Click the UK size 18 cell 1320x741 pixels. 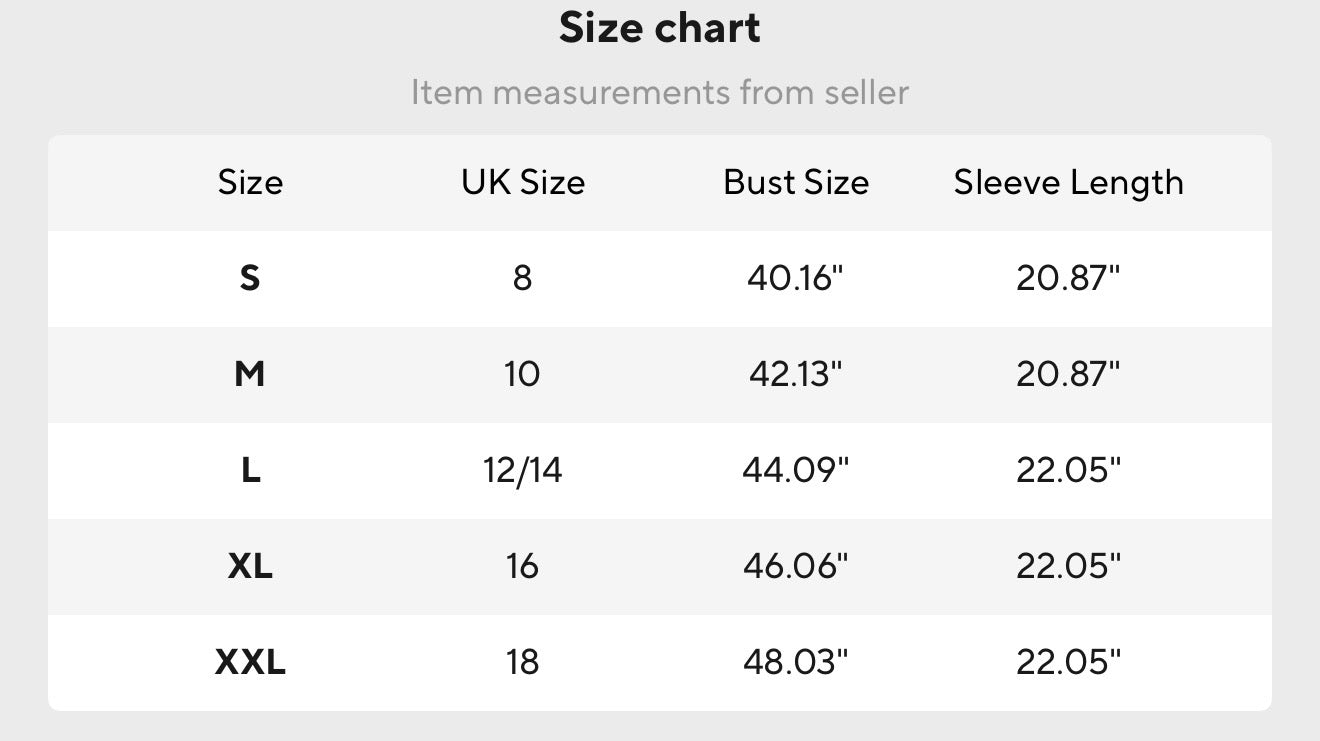click(523, 662)
